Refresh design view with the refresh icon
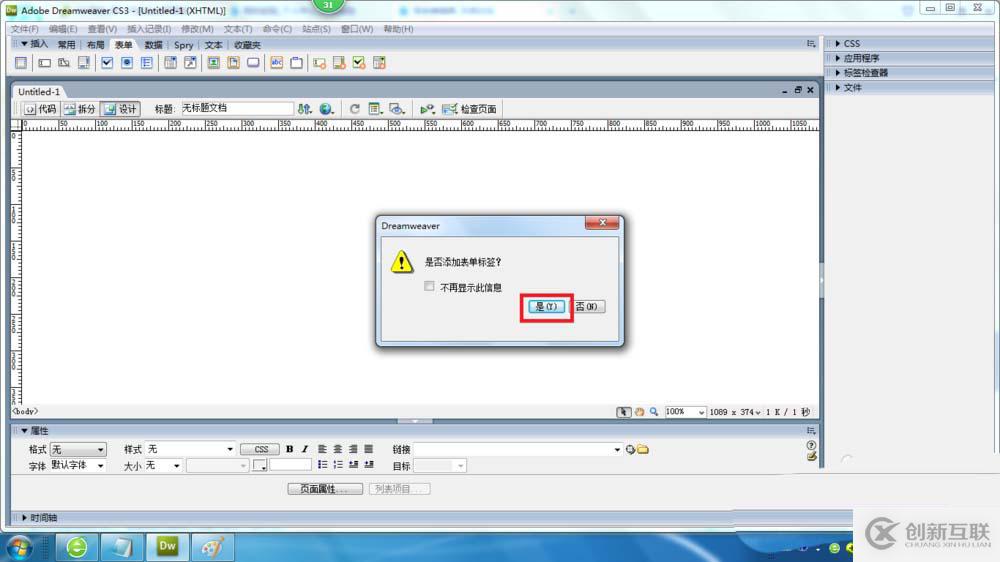 pyautogui.click(x=355, y=109)
